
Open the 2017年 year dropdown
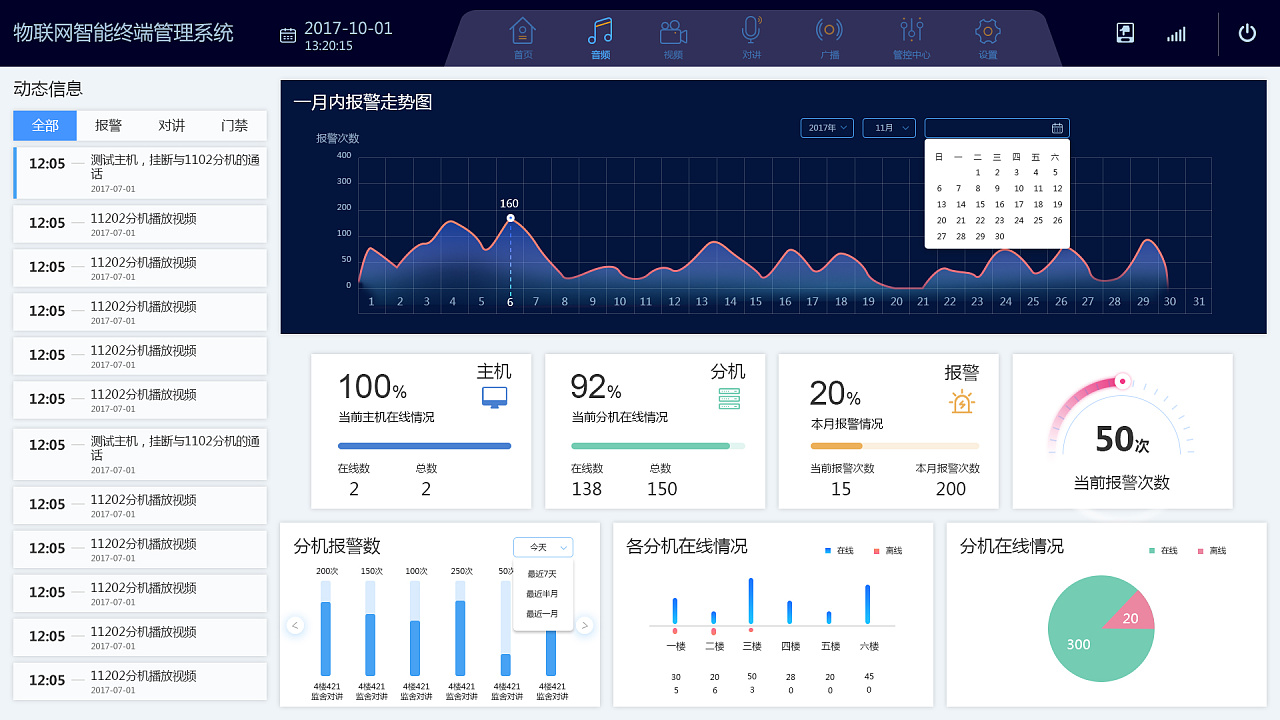pyautogui.click(x=826, y=127)
